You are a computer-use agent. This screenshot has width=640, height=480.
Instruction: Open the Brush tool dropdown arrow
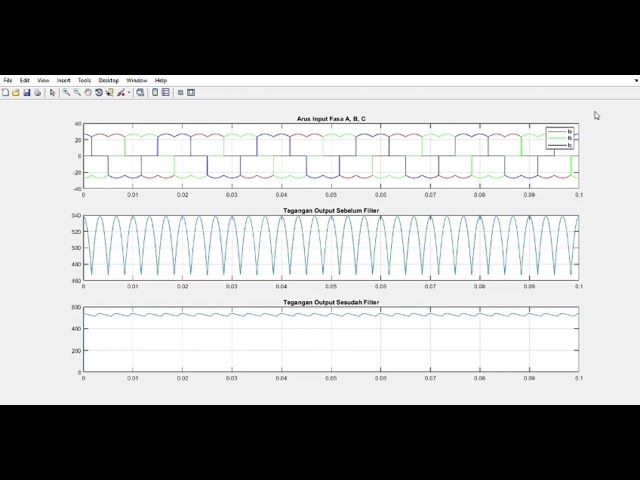[129, 92]
